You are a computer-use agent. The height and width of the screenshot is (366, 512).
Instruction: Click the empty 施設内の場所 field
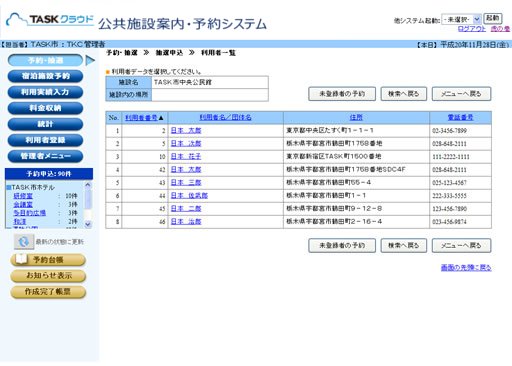tap(210, 95)
